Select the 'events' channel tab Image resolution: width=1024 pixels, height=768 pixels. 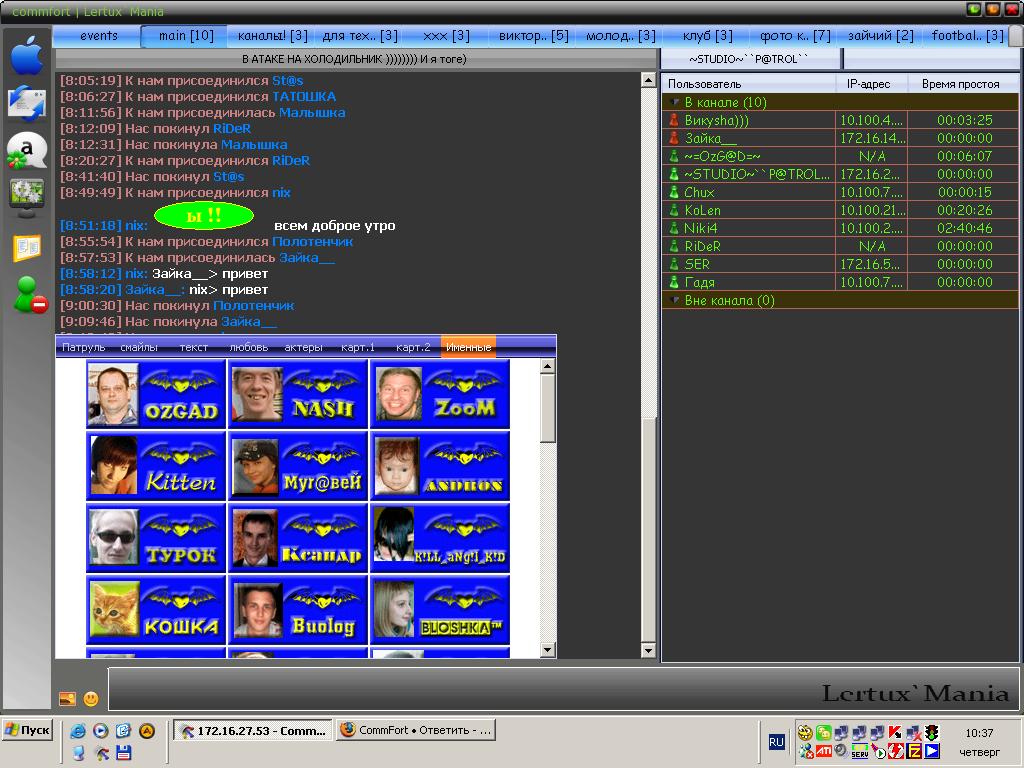98,36
